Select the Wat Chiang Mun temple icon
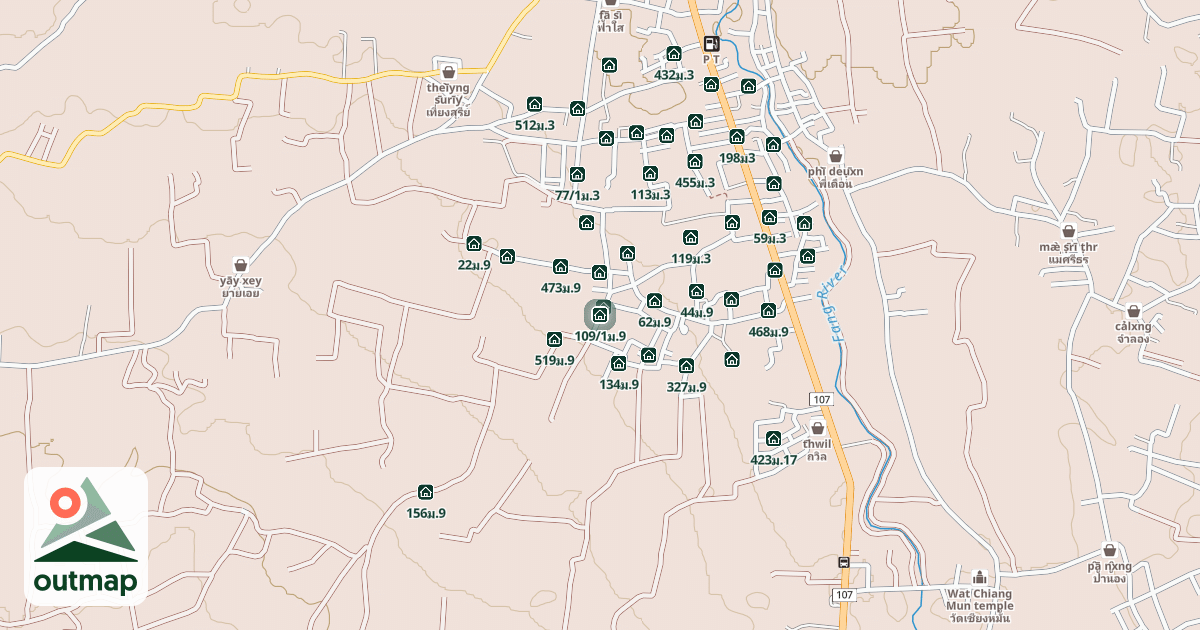1200x630 pixels. [x=980, y=577]
